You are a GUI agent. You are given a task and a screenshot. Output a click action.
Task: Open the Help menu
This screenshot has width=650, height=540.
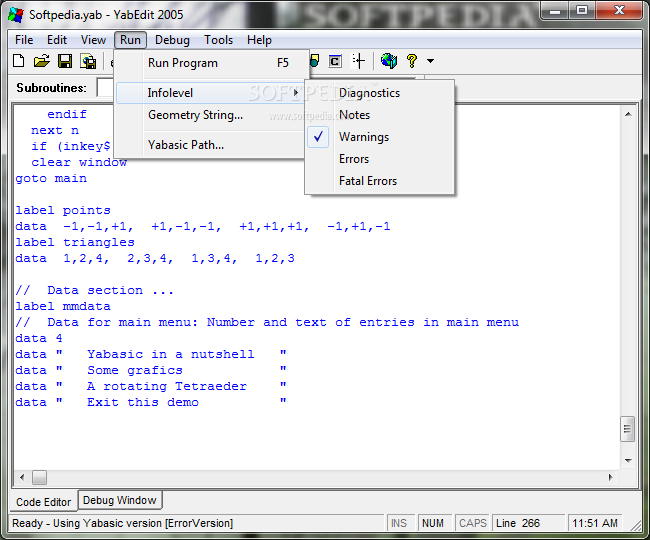tap(259, 40)
